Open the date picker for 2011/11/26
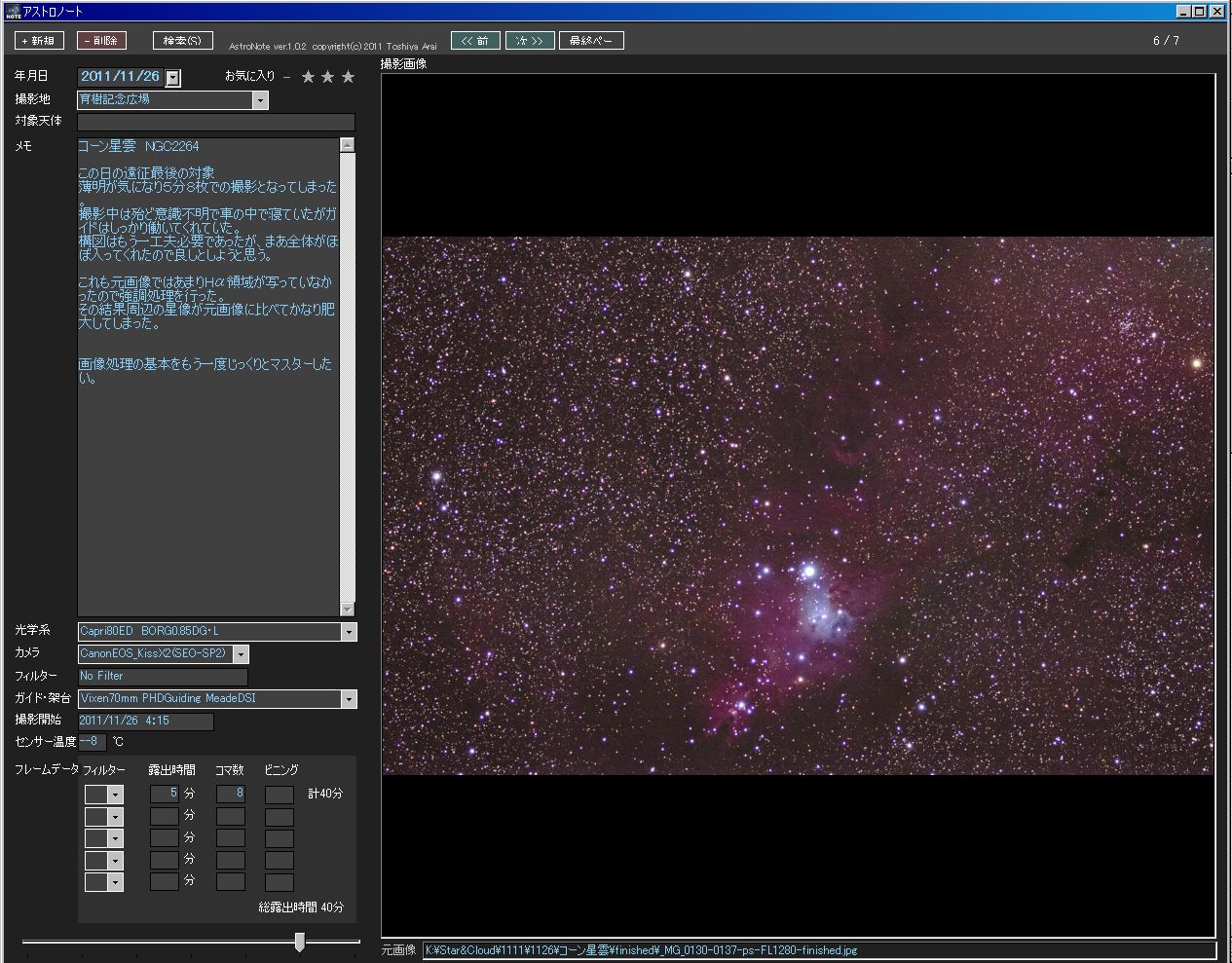This screenshot has width=1232, height=963. (x=172, y=78)
